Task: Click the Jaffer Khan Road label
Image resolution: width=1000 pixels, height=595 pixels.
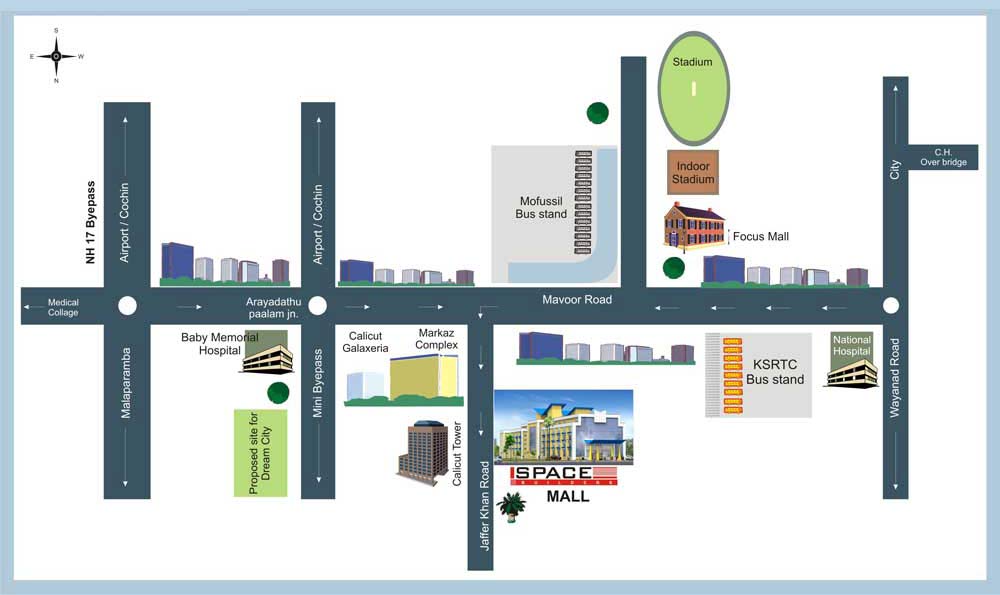Action: click(x=485, y=506)
